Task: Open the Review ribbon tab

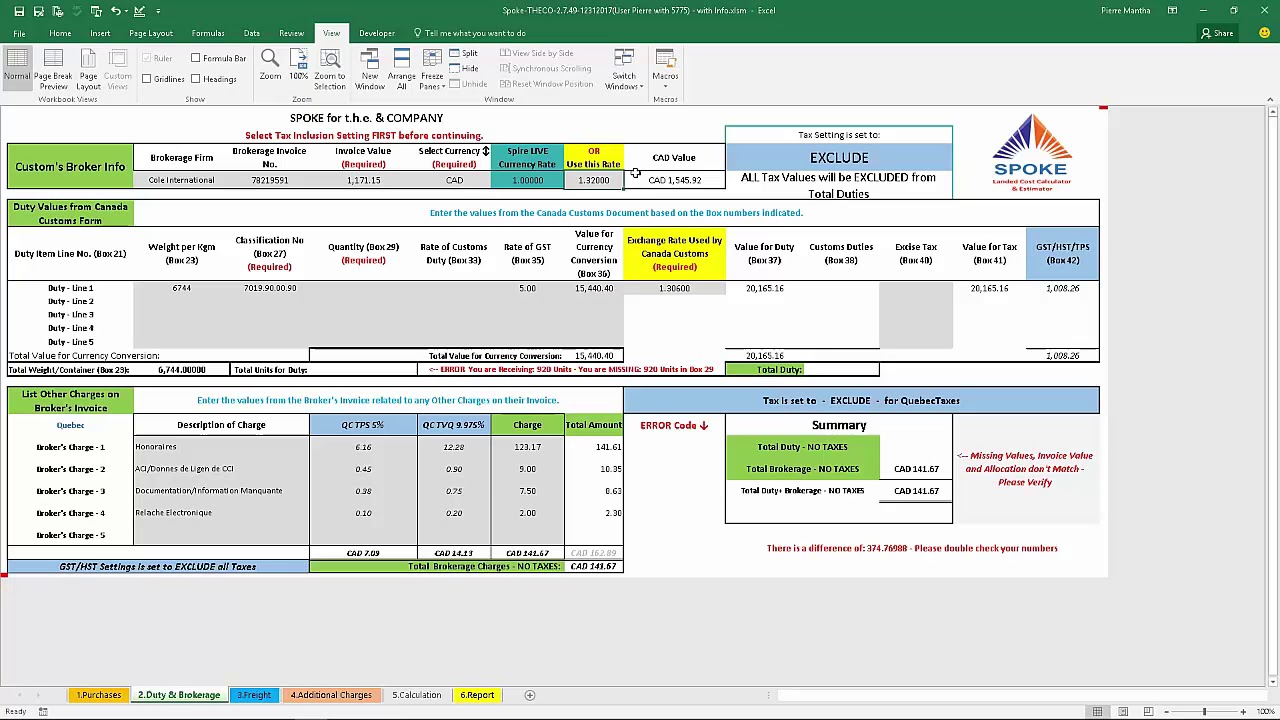Action: tap(291, 33)
